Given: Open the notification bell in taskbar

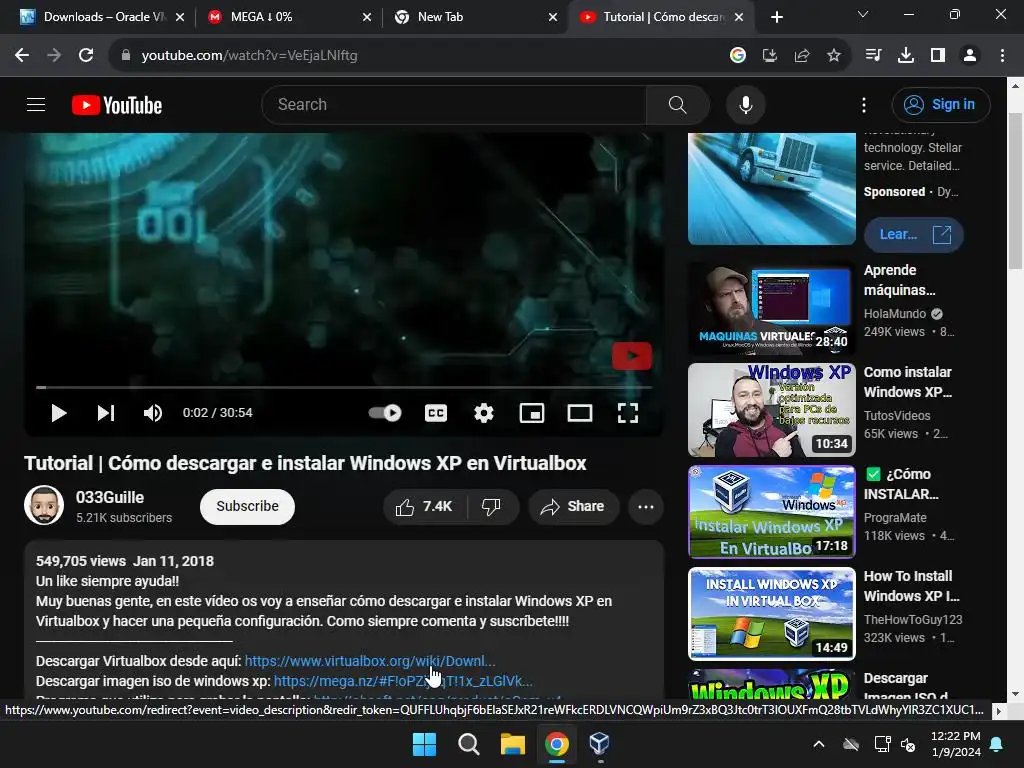Looking at the screenshot, I should (x=997, y=744).
